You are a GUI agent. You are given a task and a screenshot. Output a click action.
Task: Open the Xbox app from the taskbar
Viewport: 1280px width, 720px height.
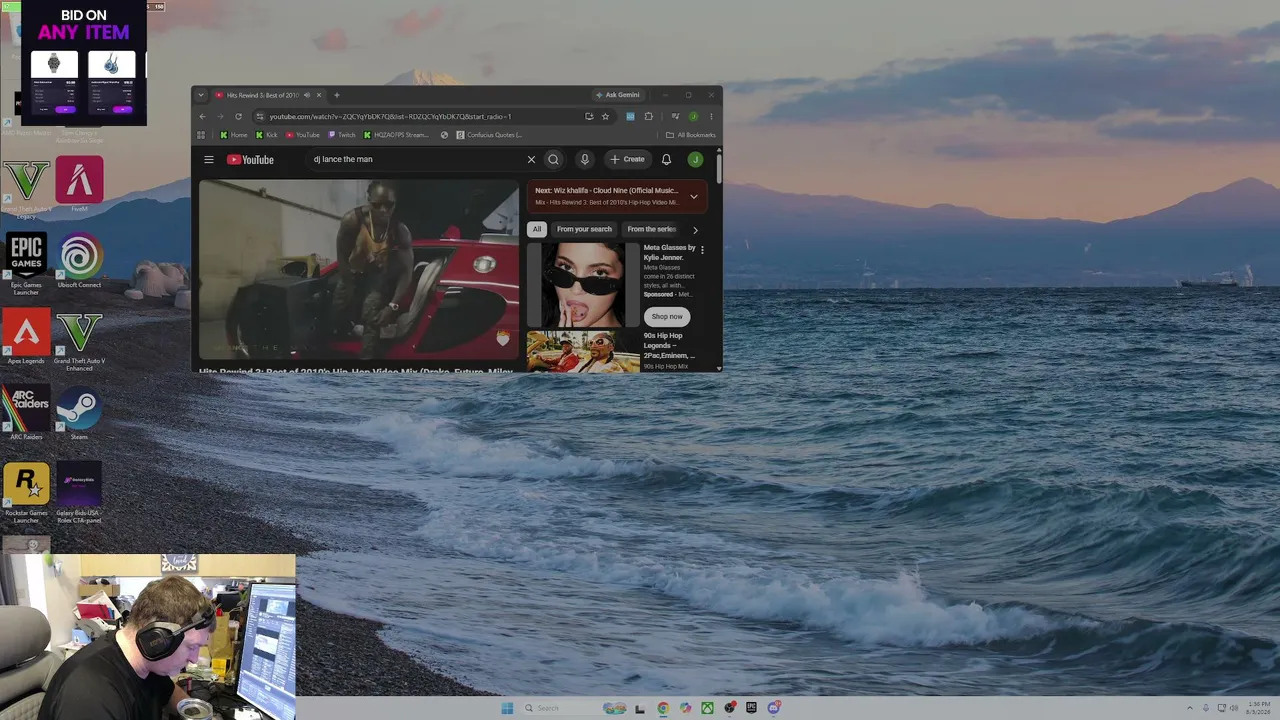click(707, 708)
